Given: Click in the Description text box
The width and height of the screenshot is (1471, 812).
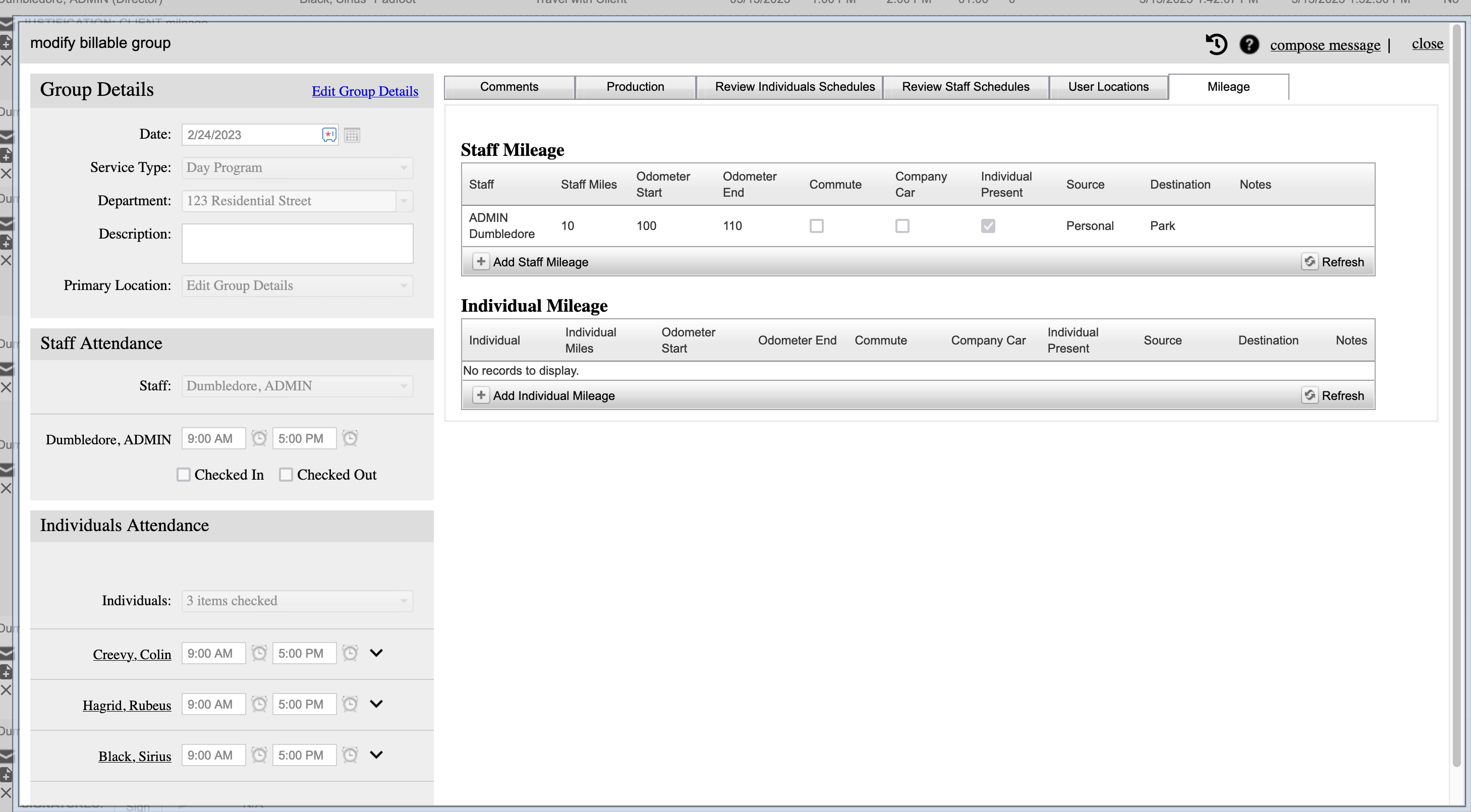Looking at the screenshot, I should pos(297,243).
